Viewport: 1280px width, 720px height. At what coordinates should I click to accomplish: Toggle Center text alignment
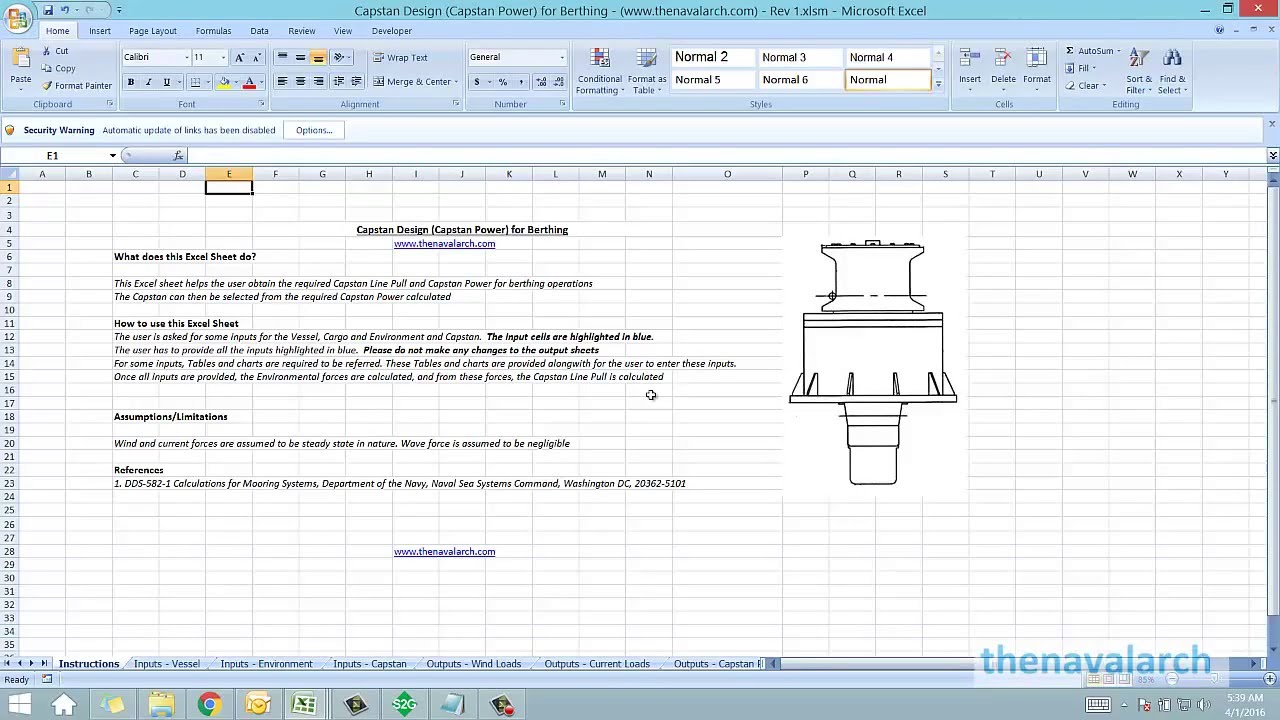[x=300, y=82]
